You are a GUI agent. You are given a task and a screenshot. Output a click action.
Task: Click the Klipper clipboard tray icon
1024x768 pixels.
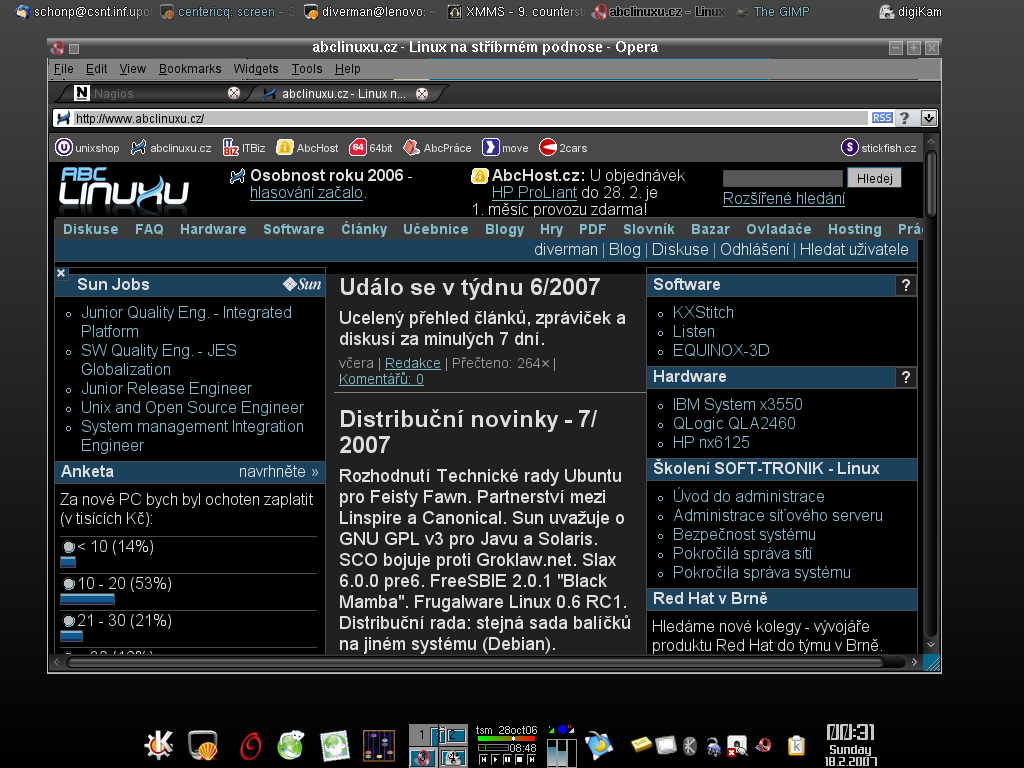pos(796,745)
